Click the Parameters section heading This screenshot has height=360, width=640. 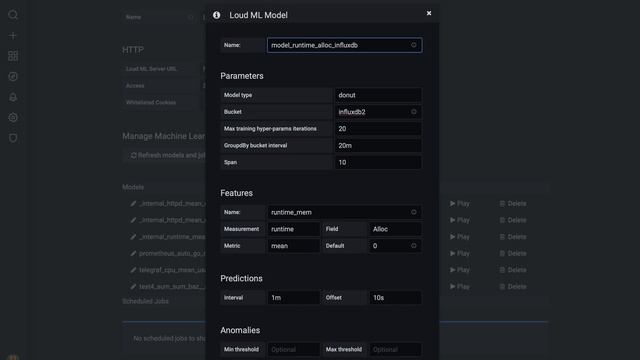coord(242,76)
